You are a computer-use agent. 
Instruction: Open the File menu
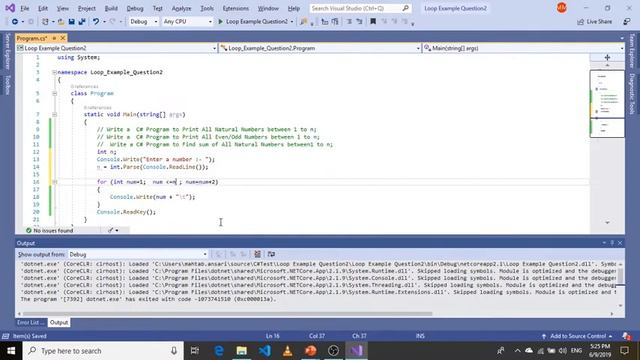[x=25, y=8]
